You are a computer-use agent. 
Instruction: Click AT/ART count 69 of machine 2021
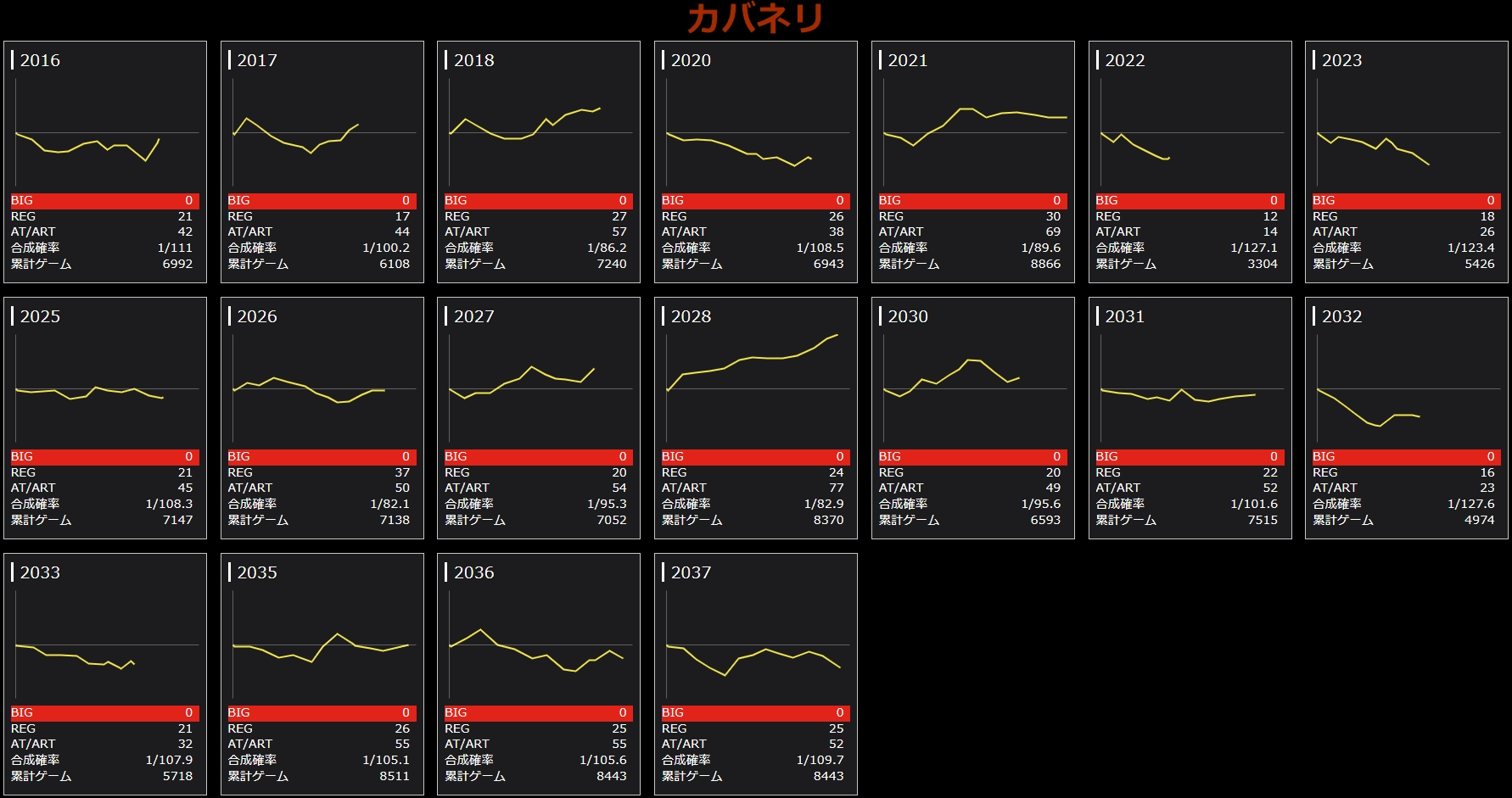point(1053,232)
